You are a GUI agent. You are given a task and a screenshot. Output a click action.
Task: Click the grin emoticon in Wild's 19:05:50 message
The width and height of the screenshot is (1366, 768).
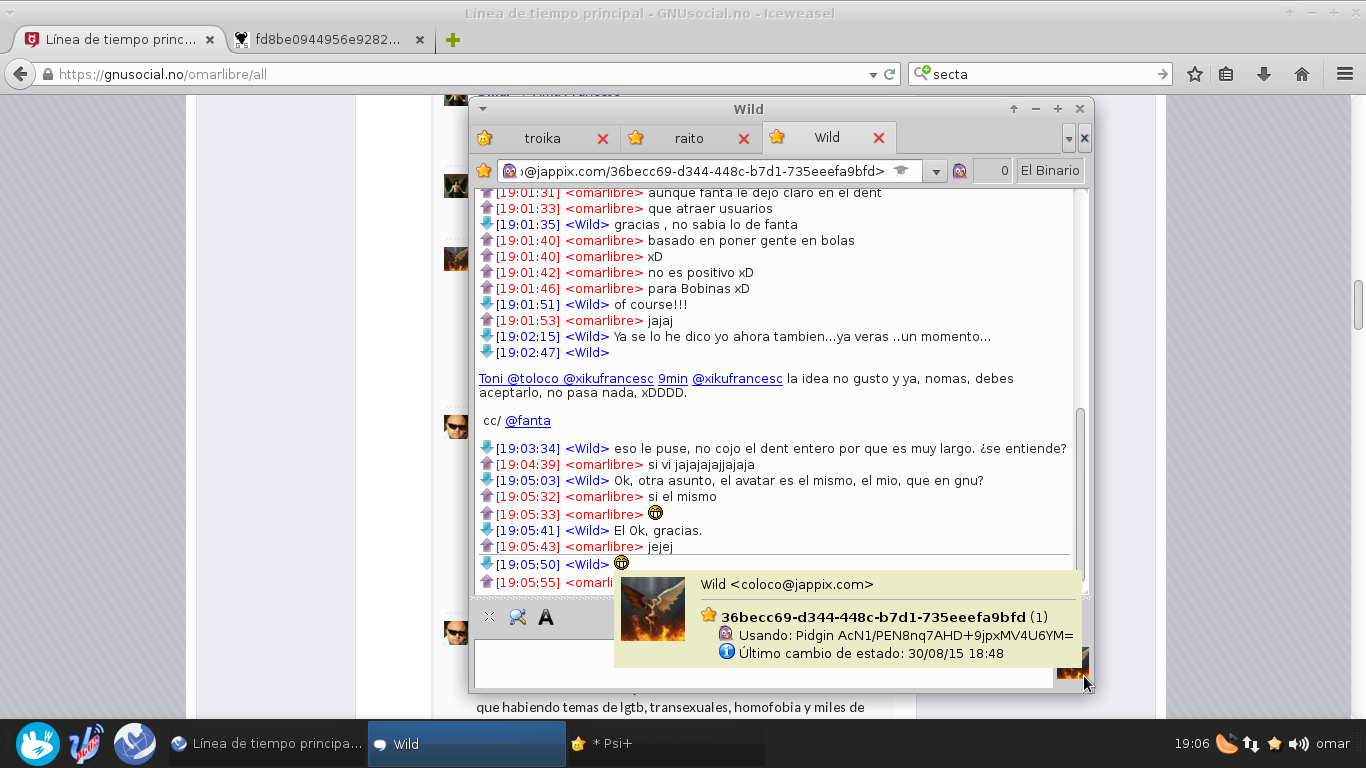point(621,563)
